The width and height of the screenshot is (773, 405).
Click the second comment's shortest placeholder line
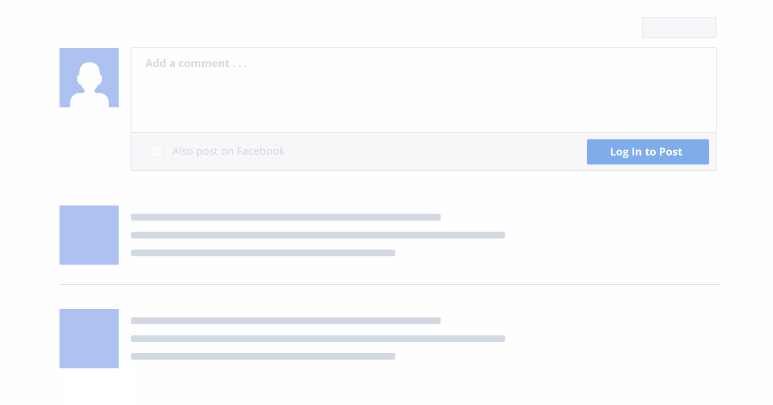point(263,356)
